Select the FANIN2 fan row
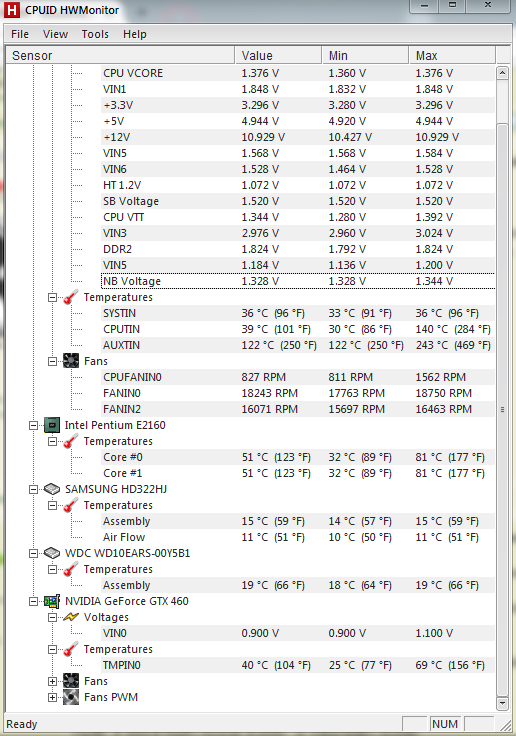 [x=298, y=409]
